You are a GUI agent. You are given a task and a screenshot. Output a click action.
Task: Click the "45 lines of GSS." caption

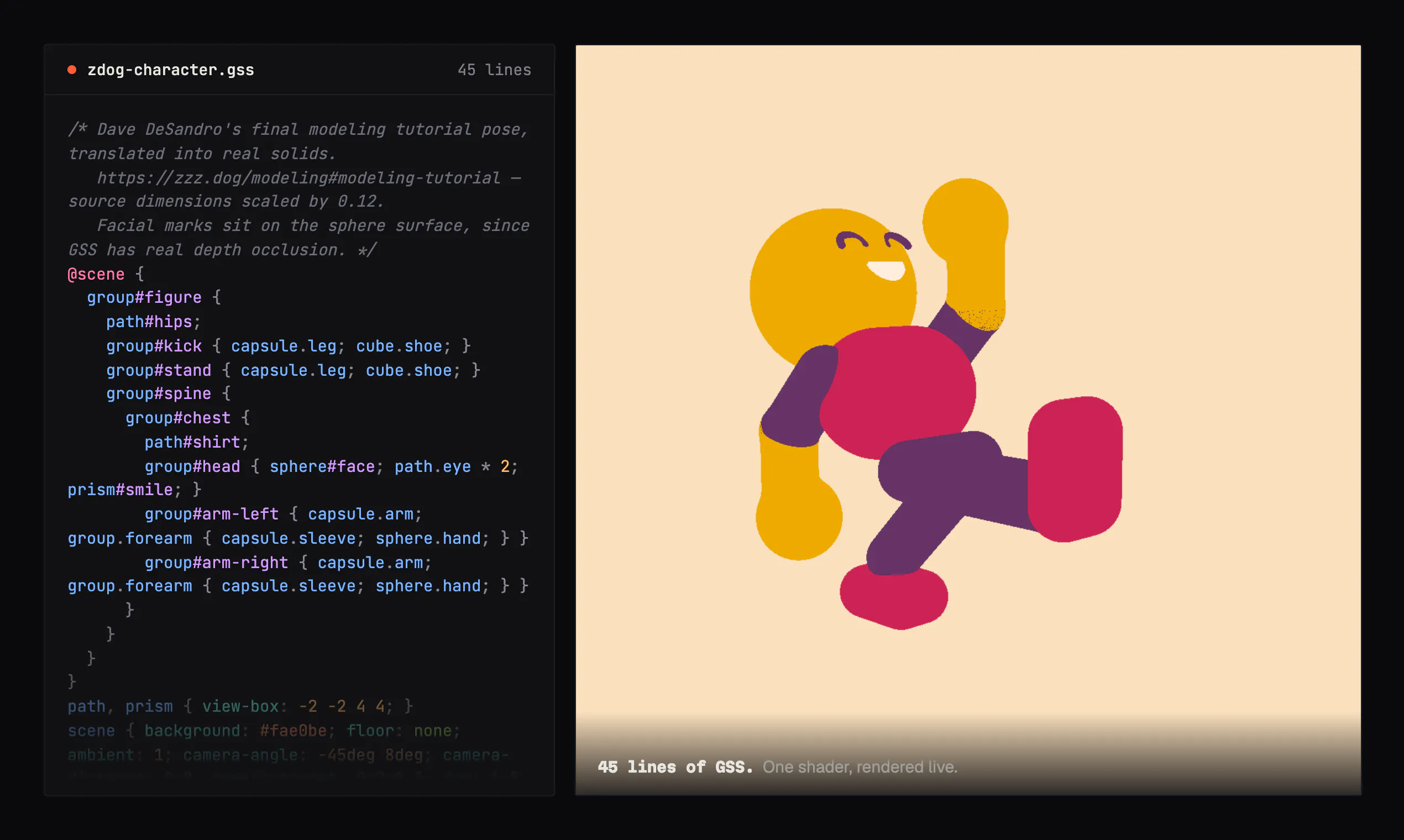[675, 767]
